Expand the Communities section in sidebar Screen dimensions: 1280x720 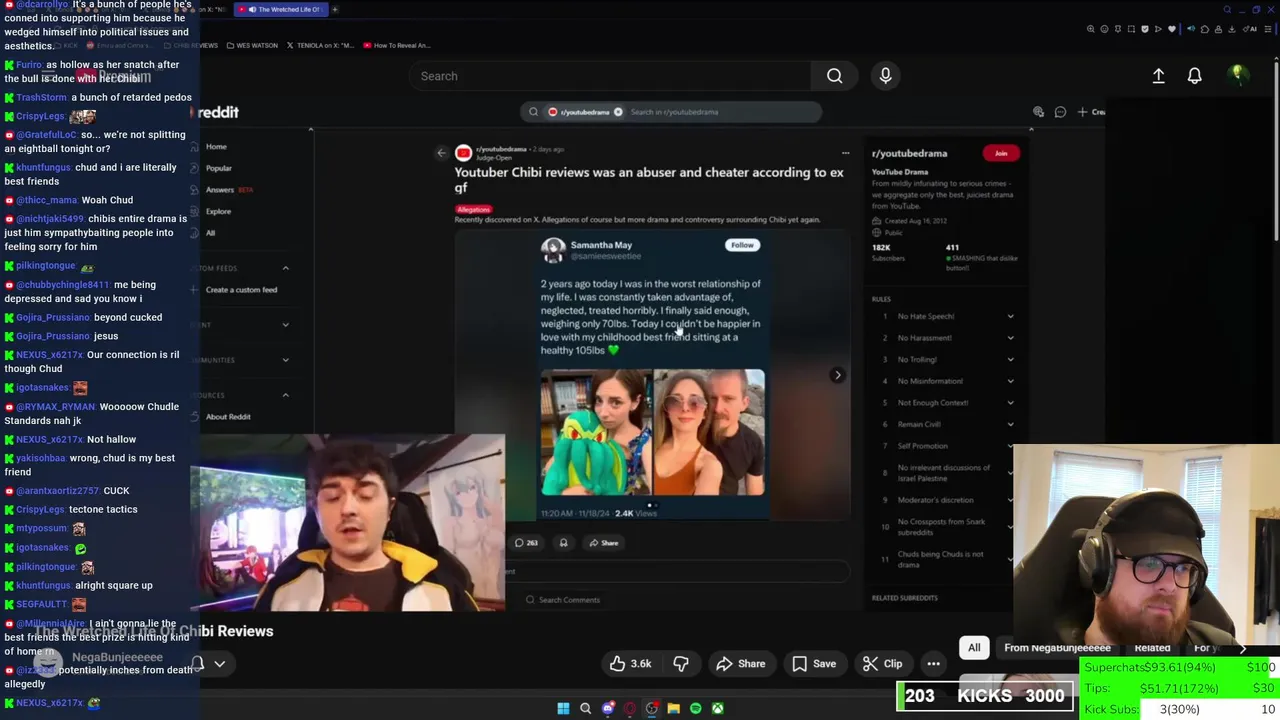click(285, 360)
